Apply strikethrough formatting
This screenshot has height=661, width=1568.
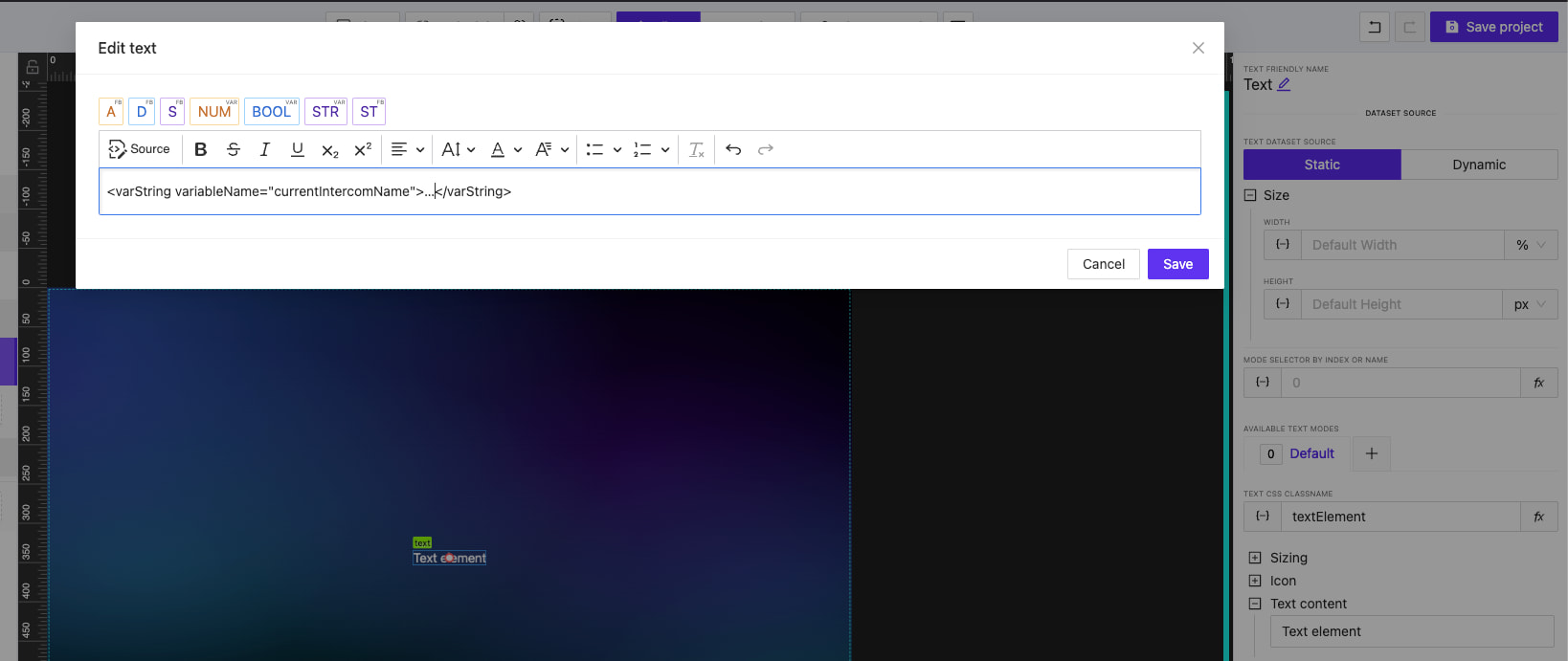point(233,149)
